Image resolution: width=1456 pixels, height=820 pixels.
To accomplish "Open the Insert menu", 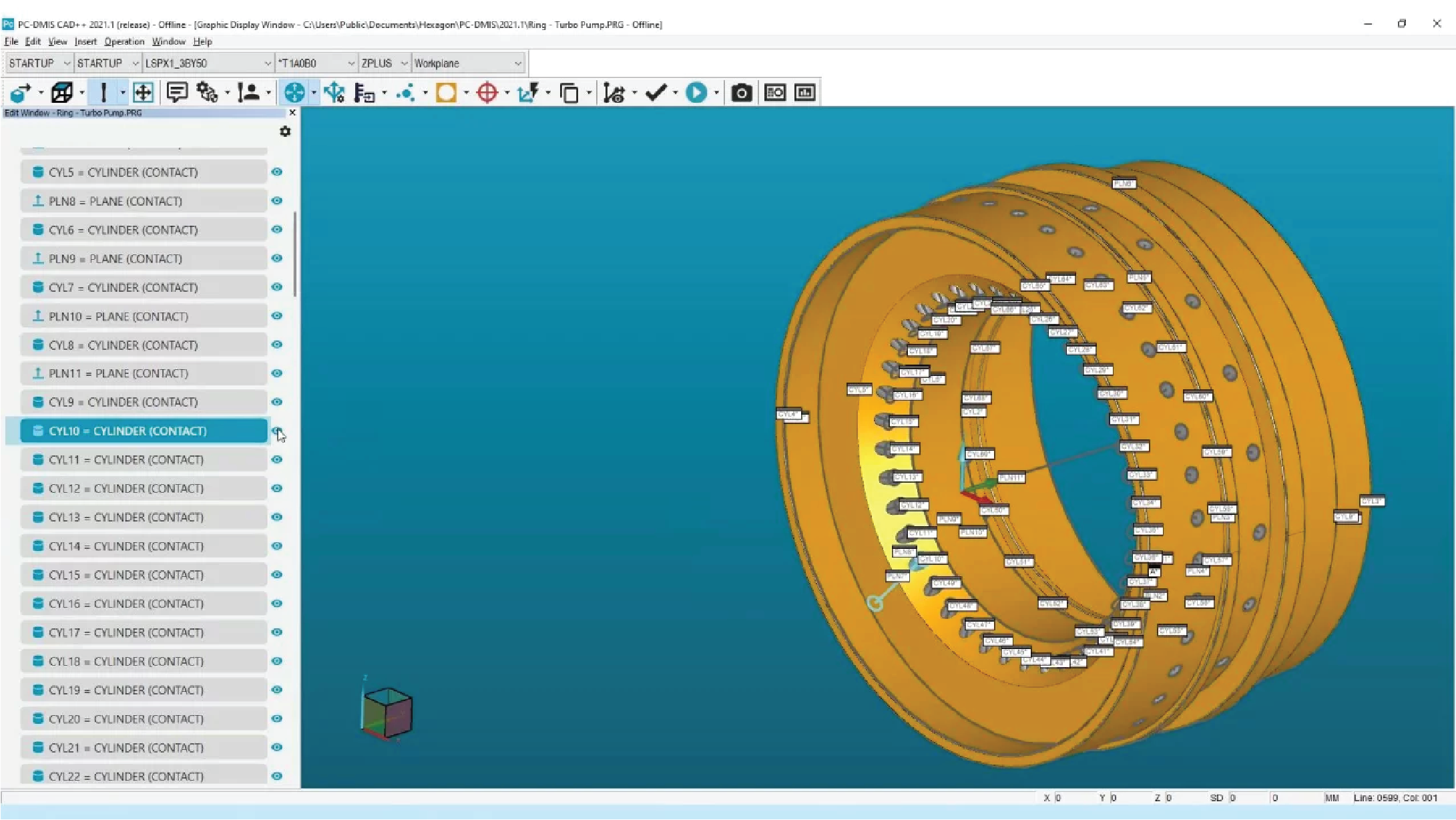I will pos(85,41).
